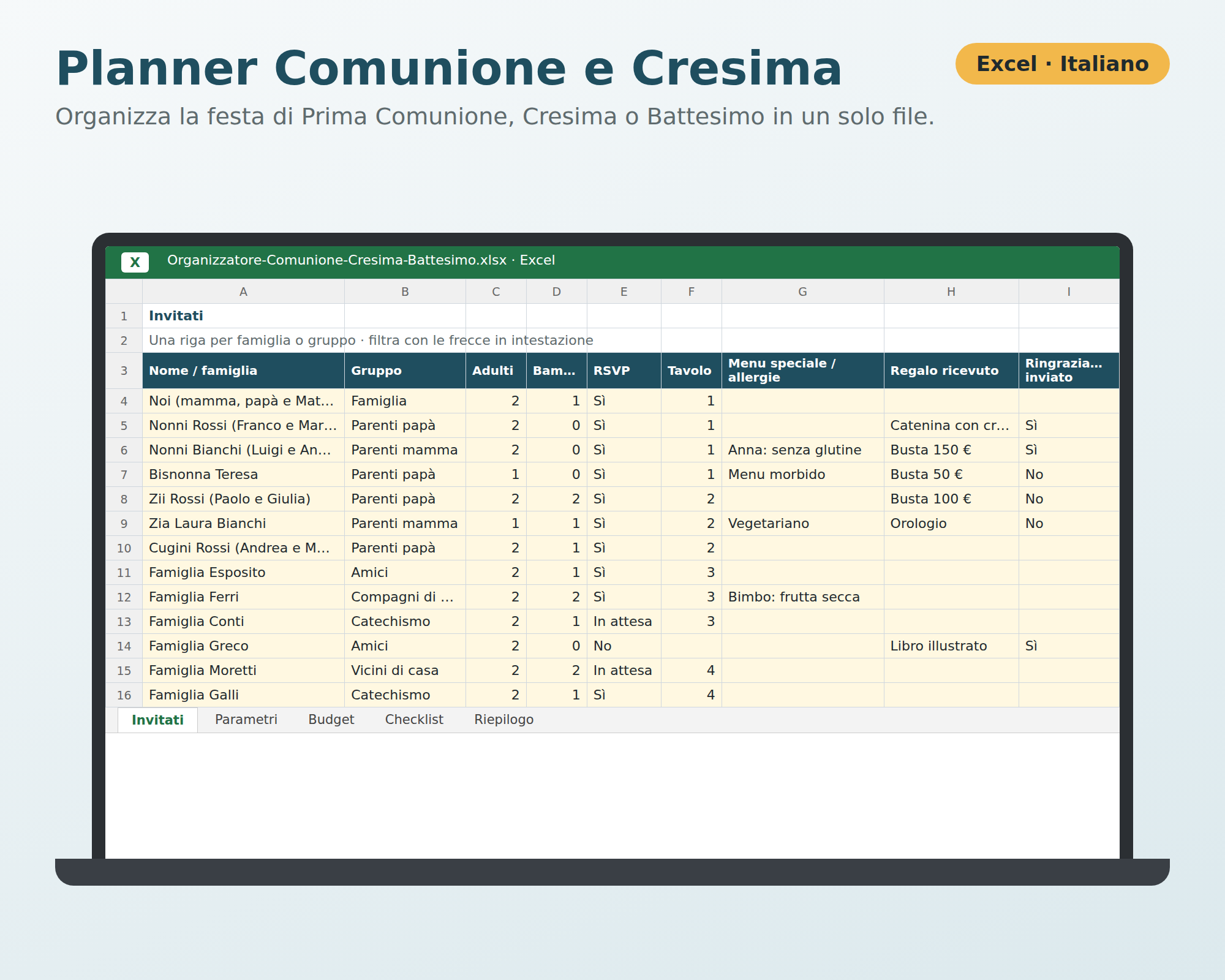Click the 'Zia Laura Bianchi' cell
1225x980 pixels.
243,524
